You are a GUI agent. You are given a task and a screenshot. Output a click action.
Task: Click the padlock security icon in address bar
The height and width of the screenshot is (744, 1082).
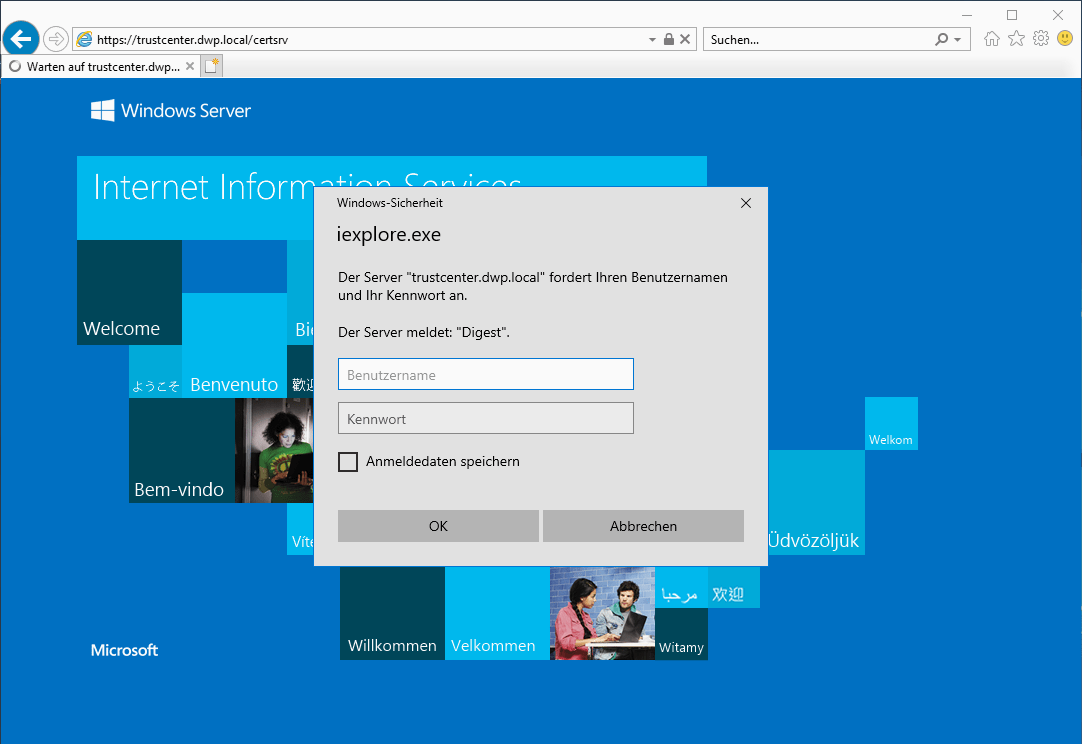pos(669,39)
